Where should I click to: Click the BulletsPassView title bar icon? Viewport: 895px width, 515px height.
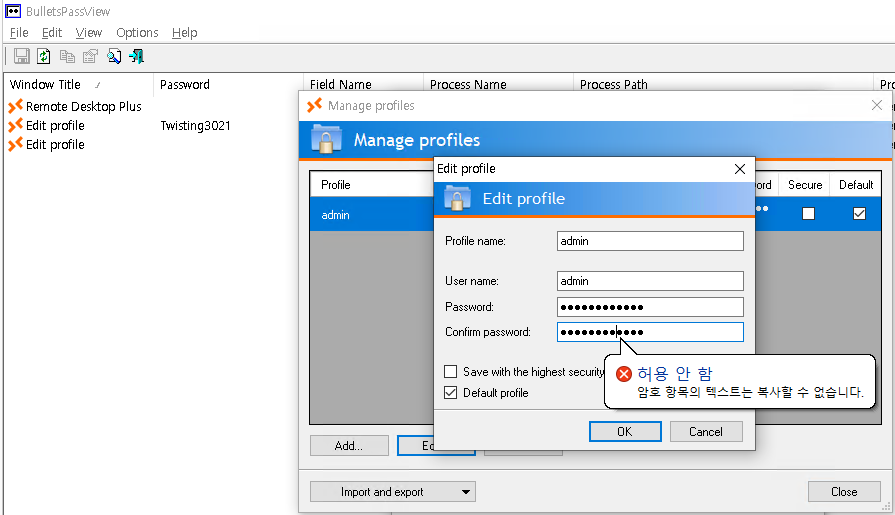[13, 11]
